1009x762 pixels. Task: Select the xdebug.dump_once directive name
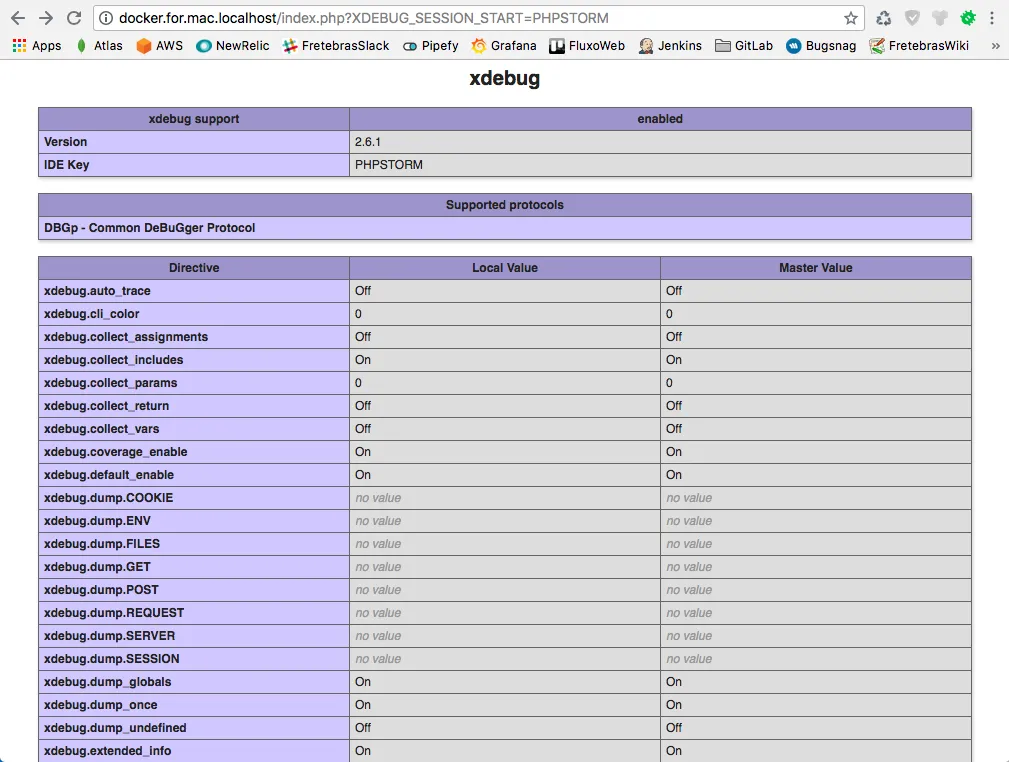(100, 705)
